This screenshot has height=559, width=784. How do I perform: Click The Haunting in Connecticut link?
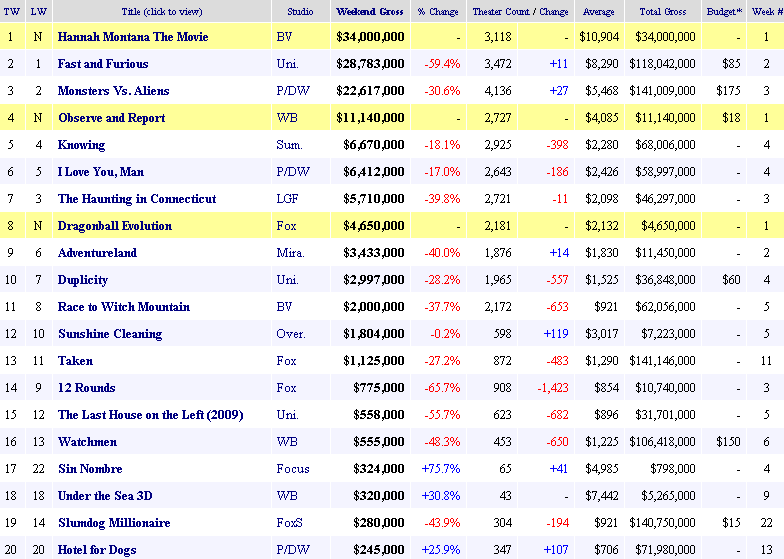point(136,199)
